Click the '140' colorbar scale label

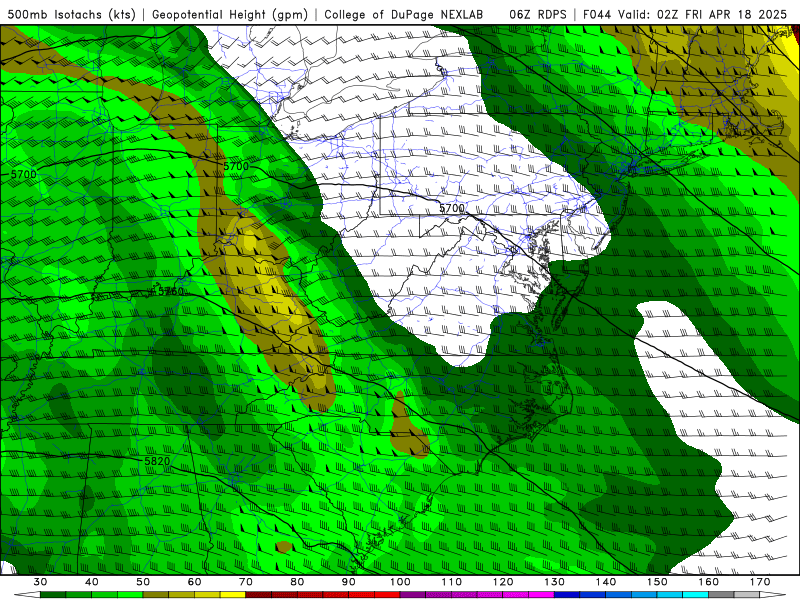[606, 582]
